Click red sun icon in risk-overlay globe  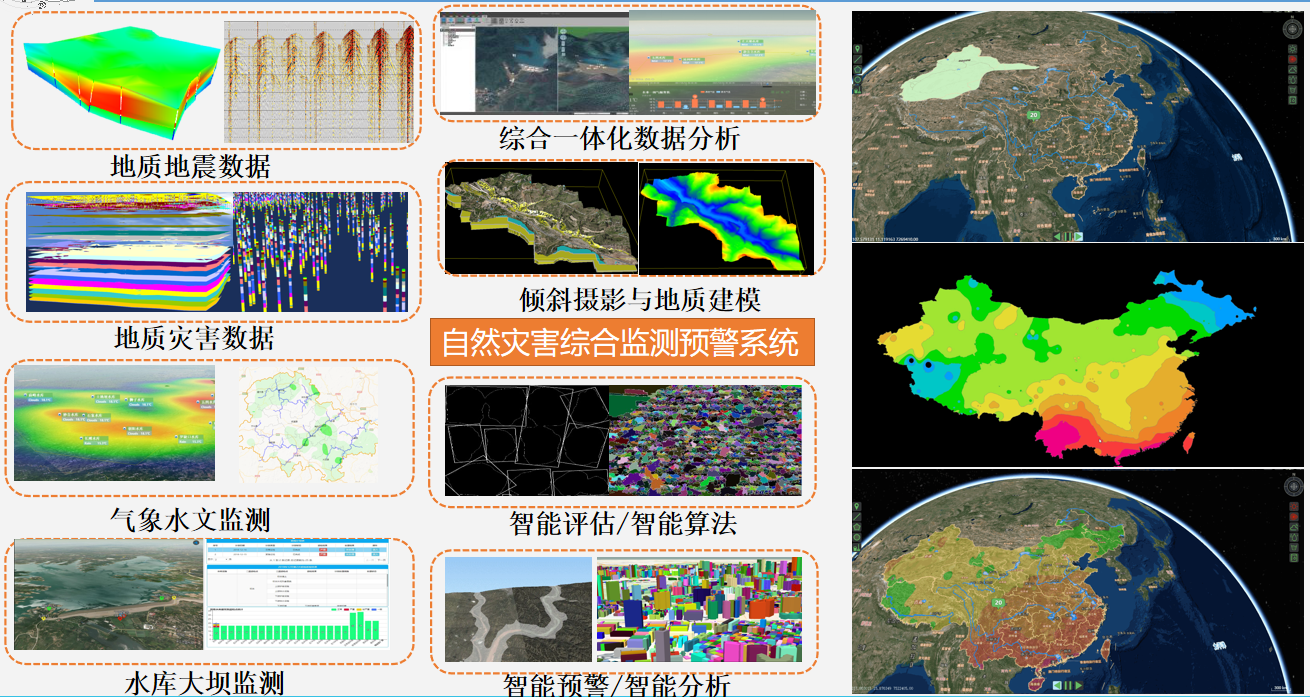click(1294, 506)
